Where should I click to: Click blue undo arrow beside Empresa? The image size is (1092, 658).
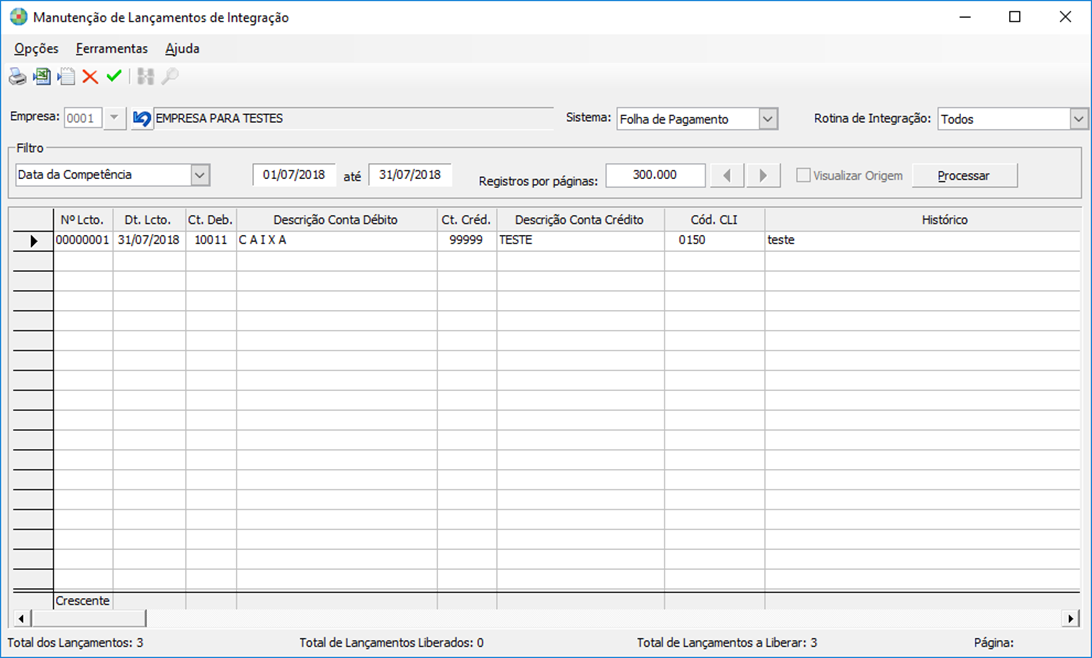tap(141, 118)
